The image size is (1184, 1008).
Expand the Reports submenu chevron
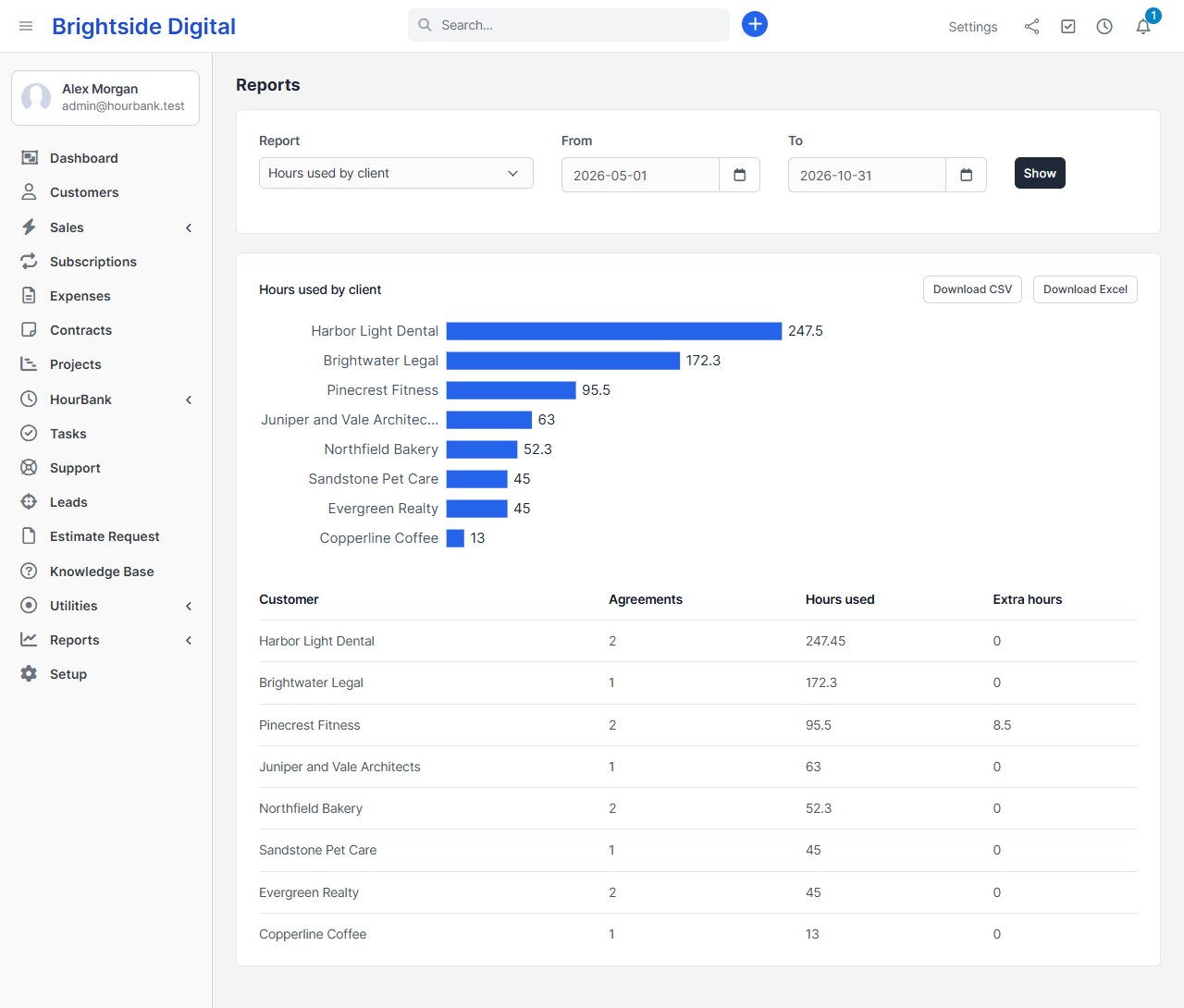pos(189,640)
